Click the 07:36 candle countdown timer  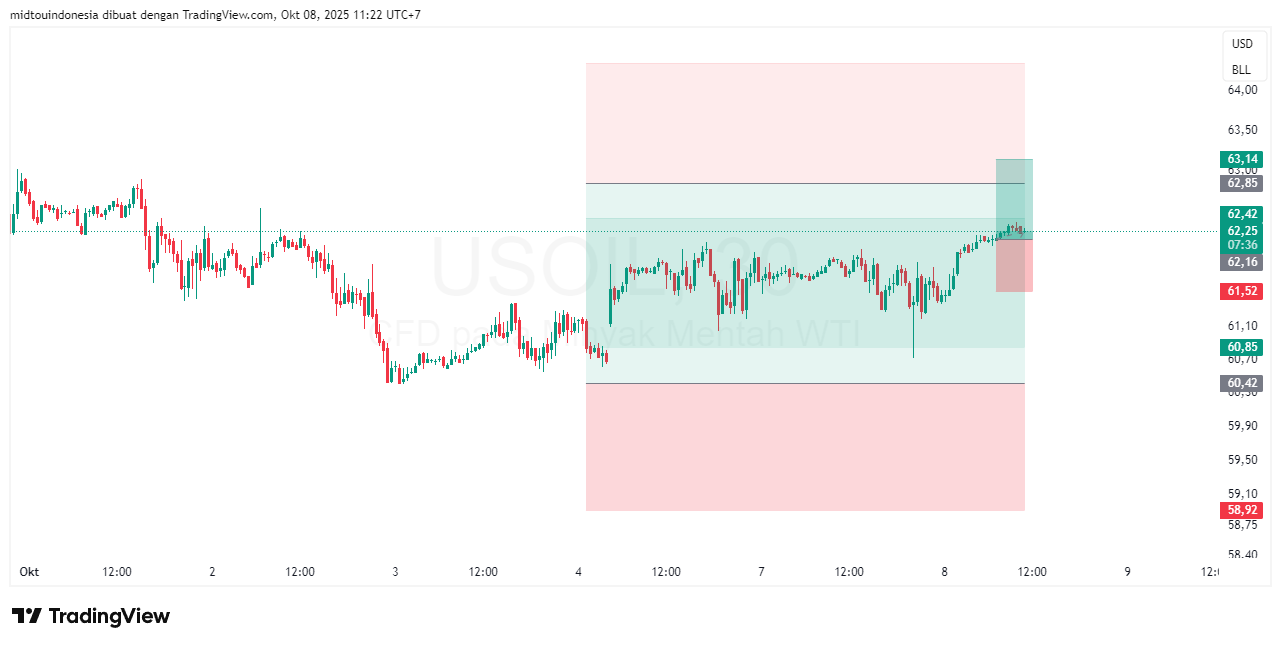(1242, 245)
